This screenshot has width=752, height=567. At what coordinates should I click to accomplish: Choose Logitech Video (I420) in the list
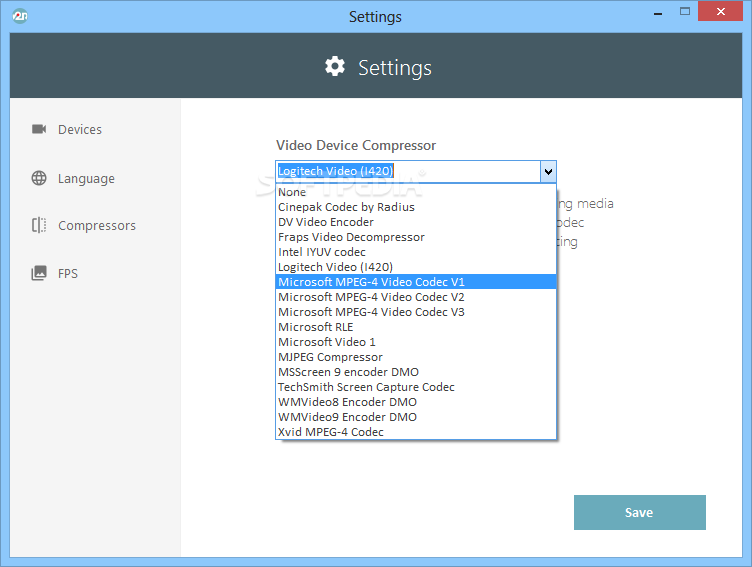point(416,267)
